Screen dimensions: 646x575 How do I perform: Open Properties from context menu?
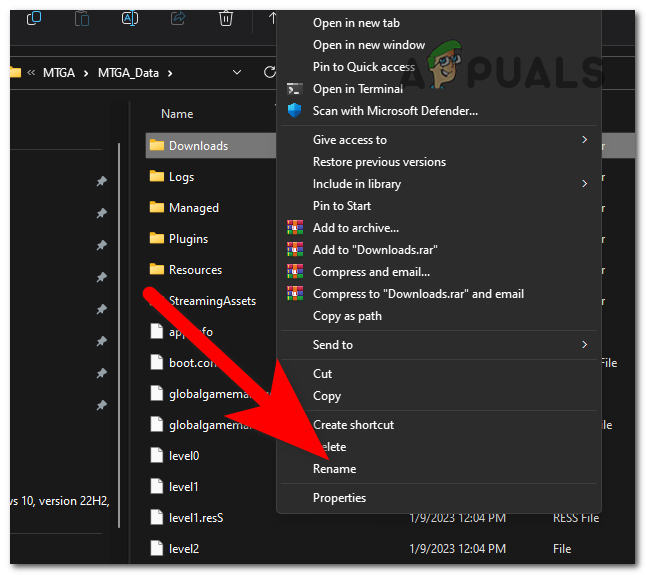click(x=439, y=498)
